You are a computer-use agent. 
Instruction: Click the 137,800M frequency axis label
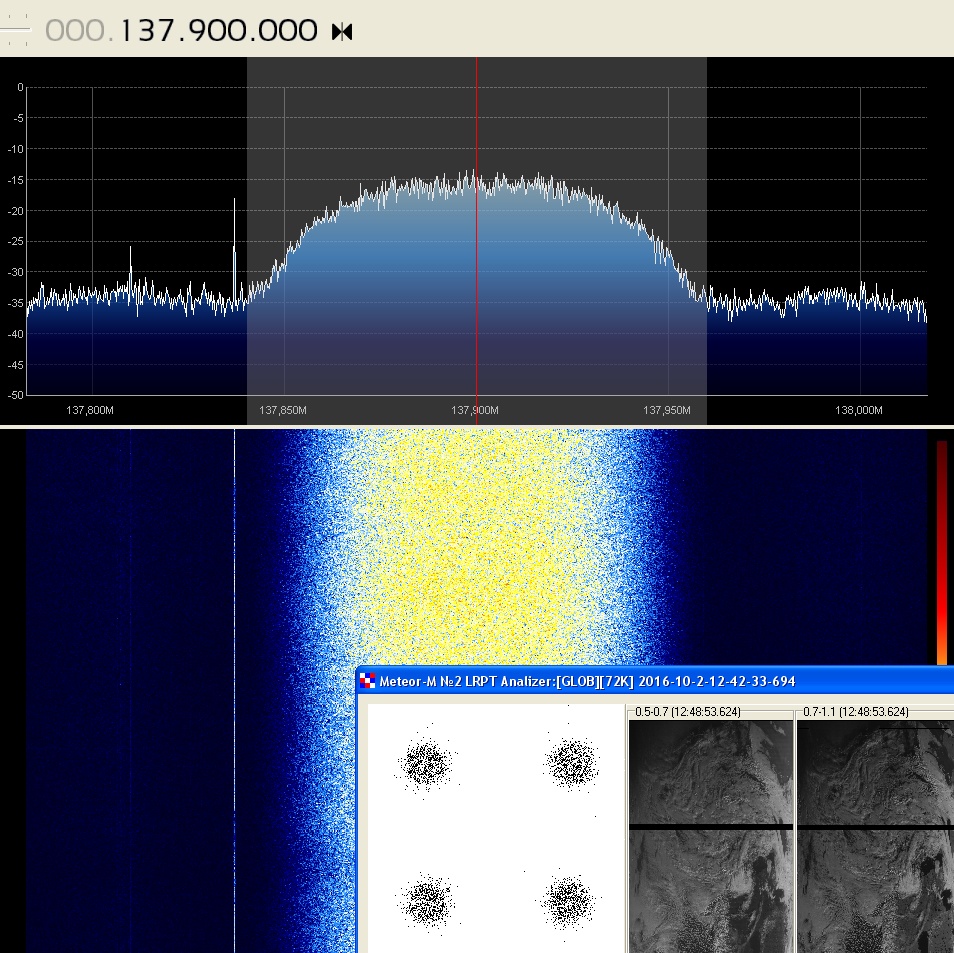coord(89,410)
